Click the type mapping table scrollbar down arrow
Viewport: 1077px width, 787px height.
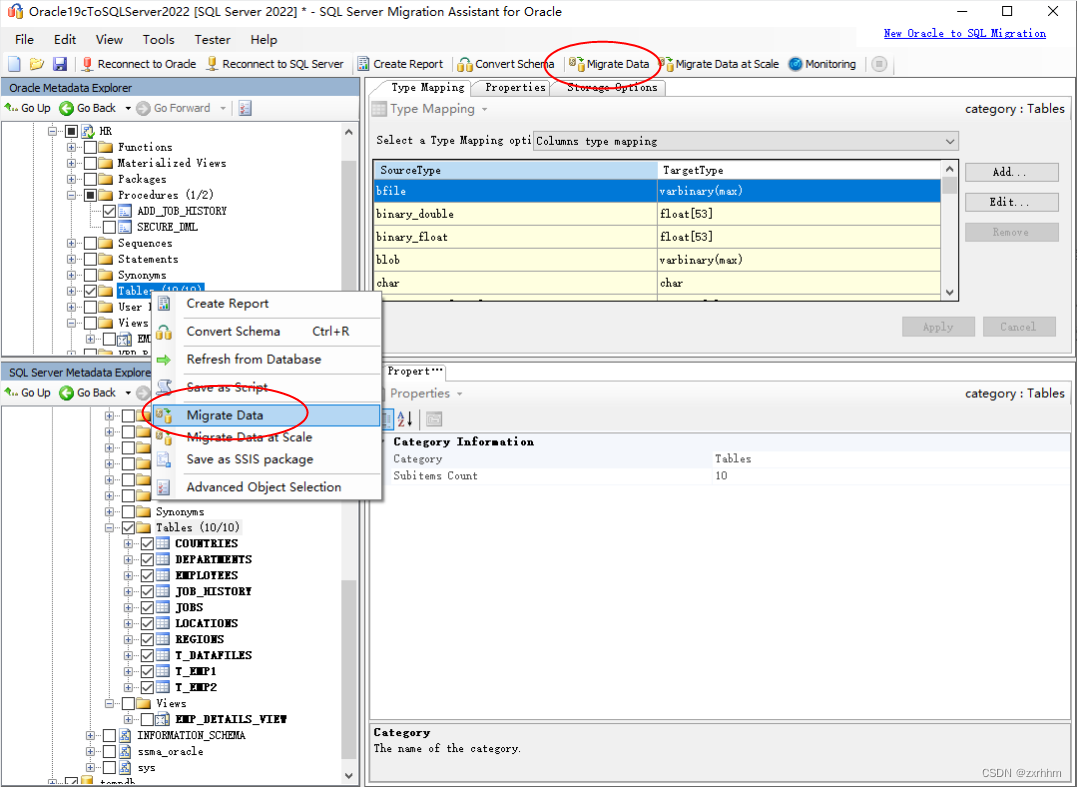pyautogui.click(x=949, y=292)
